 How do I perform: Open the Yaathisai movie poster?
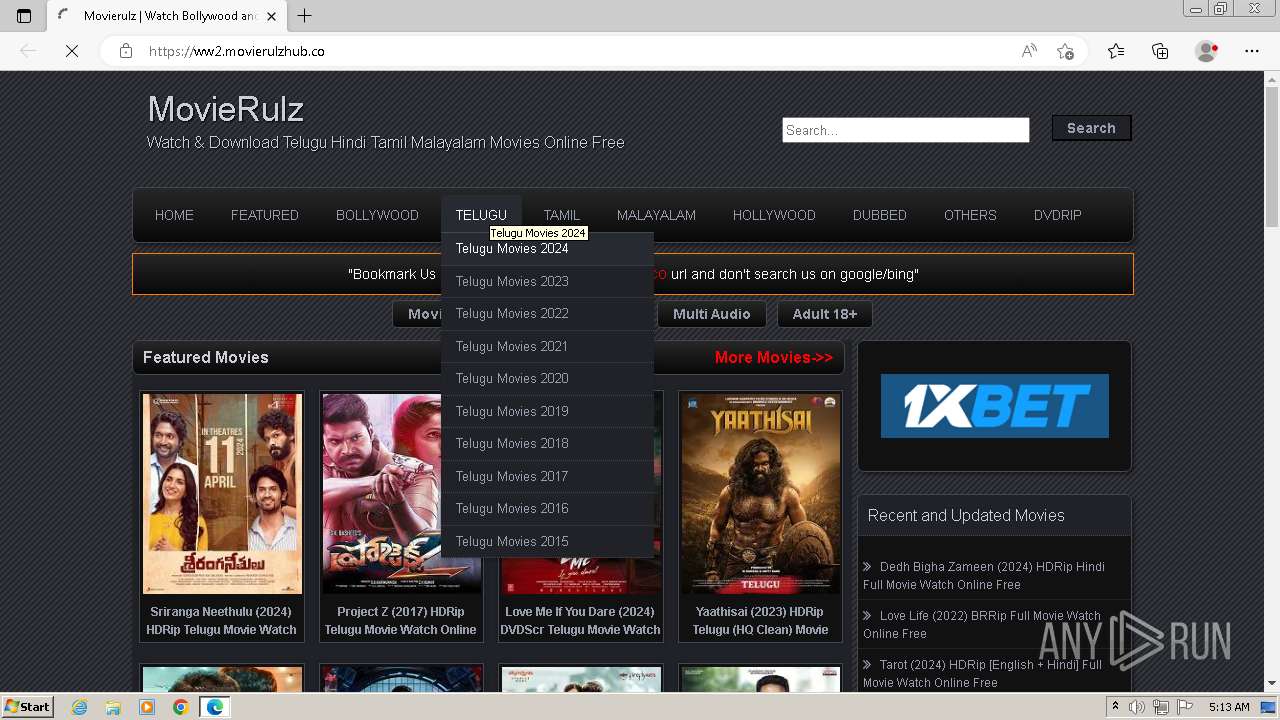pos(760,494)
